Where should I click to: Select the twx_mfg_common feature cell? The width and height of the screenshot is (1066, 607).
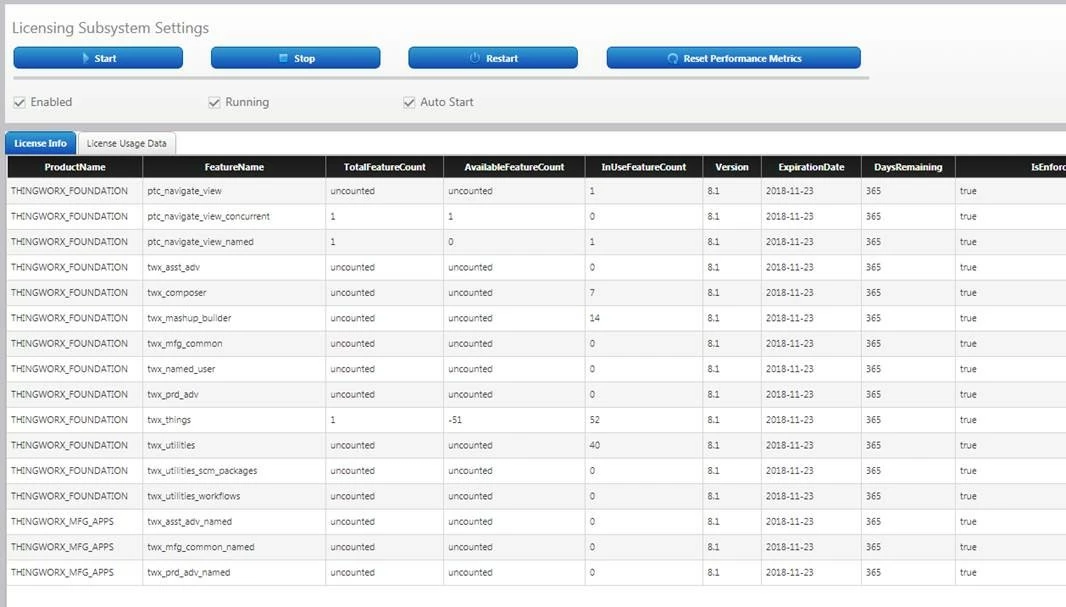[234, 343]
